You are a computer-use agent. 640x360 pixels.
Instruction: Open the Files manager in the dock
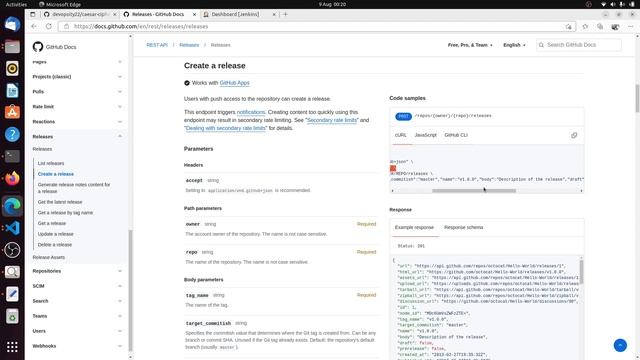tap(12, 47)
